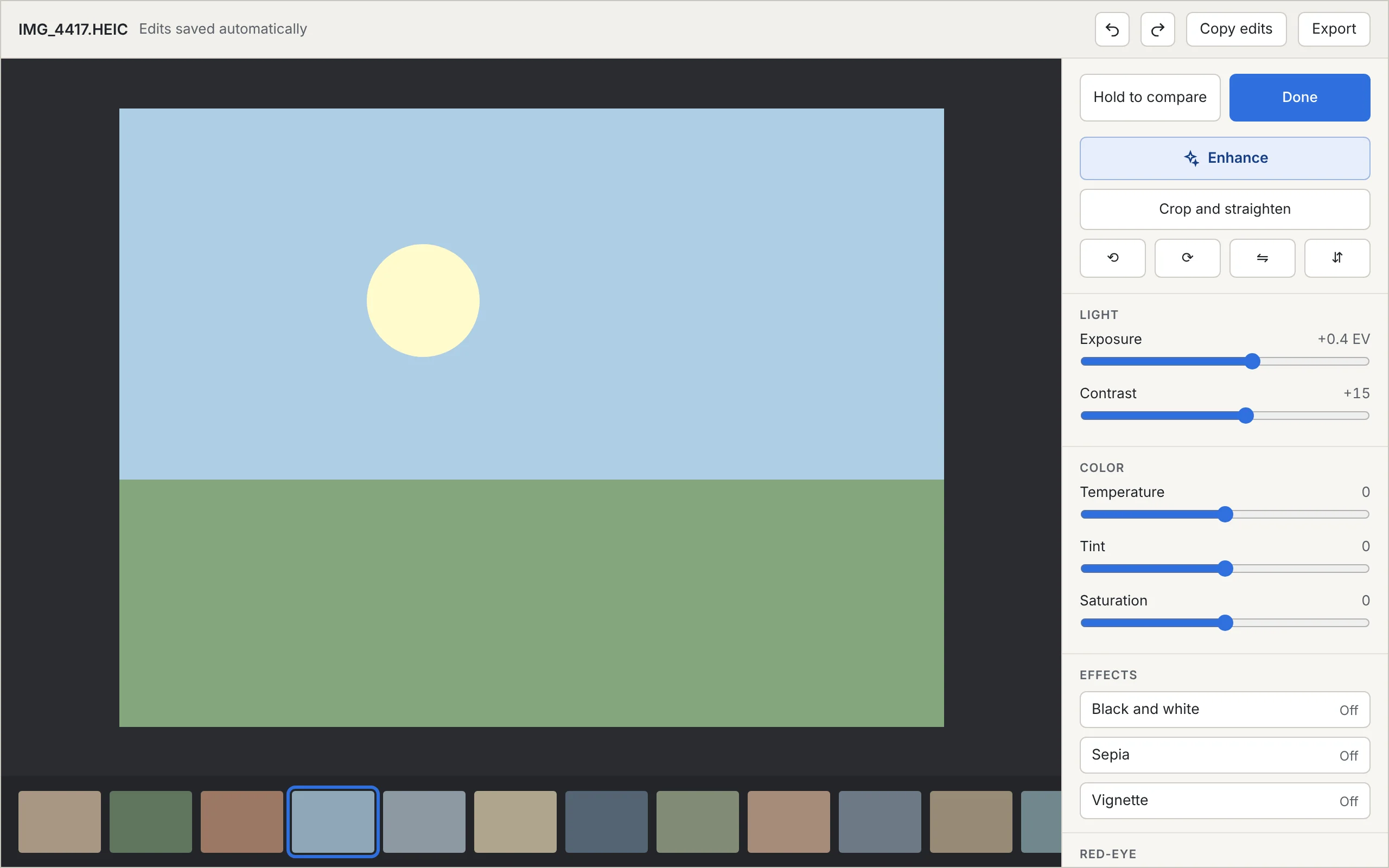Screen dimensions: 1389x868
Task: Click Hold to compare
Action: (x=1150, y=97)
